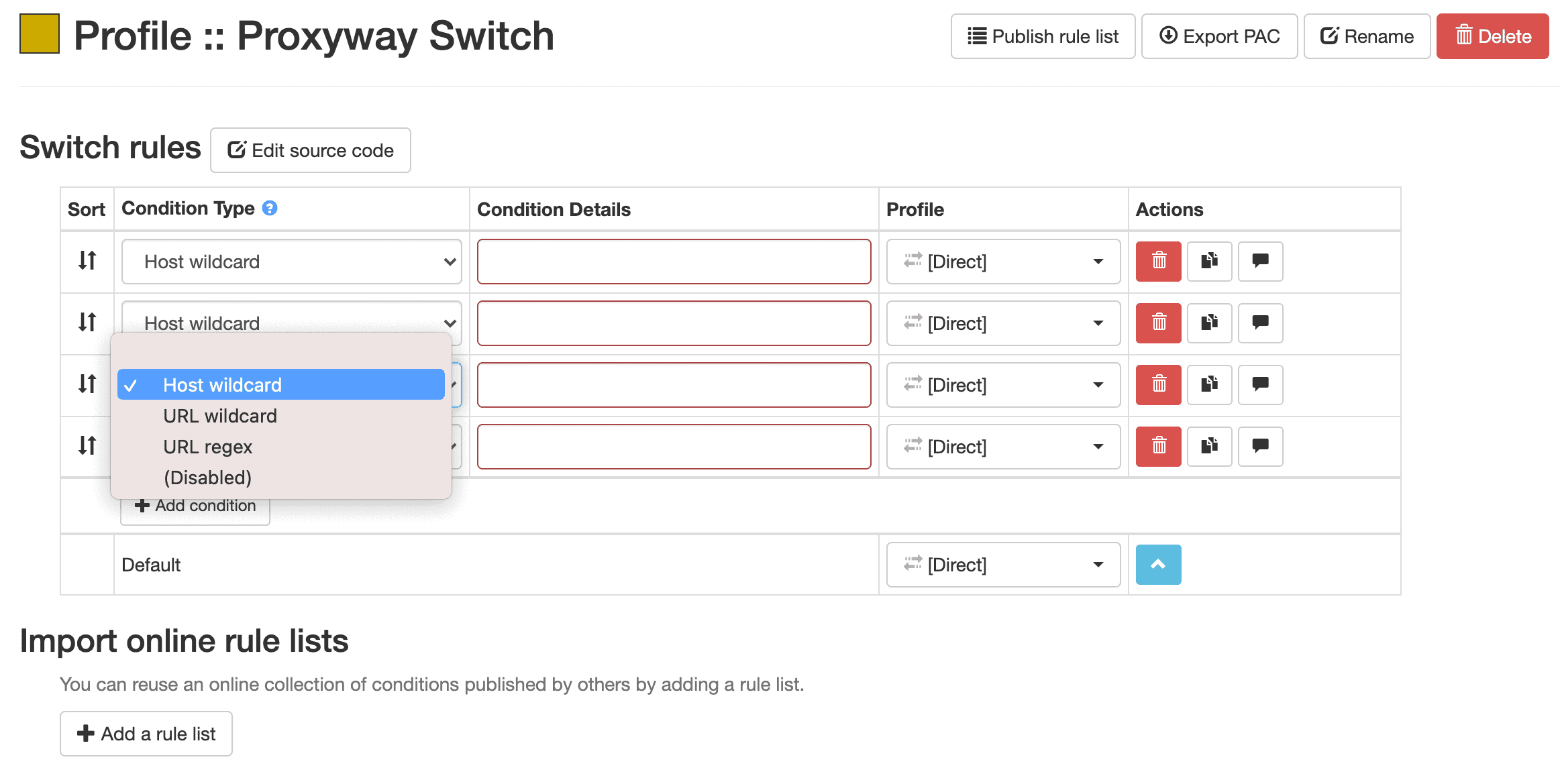Add a note to third rule with comment icon

[1261, 385]
